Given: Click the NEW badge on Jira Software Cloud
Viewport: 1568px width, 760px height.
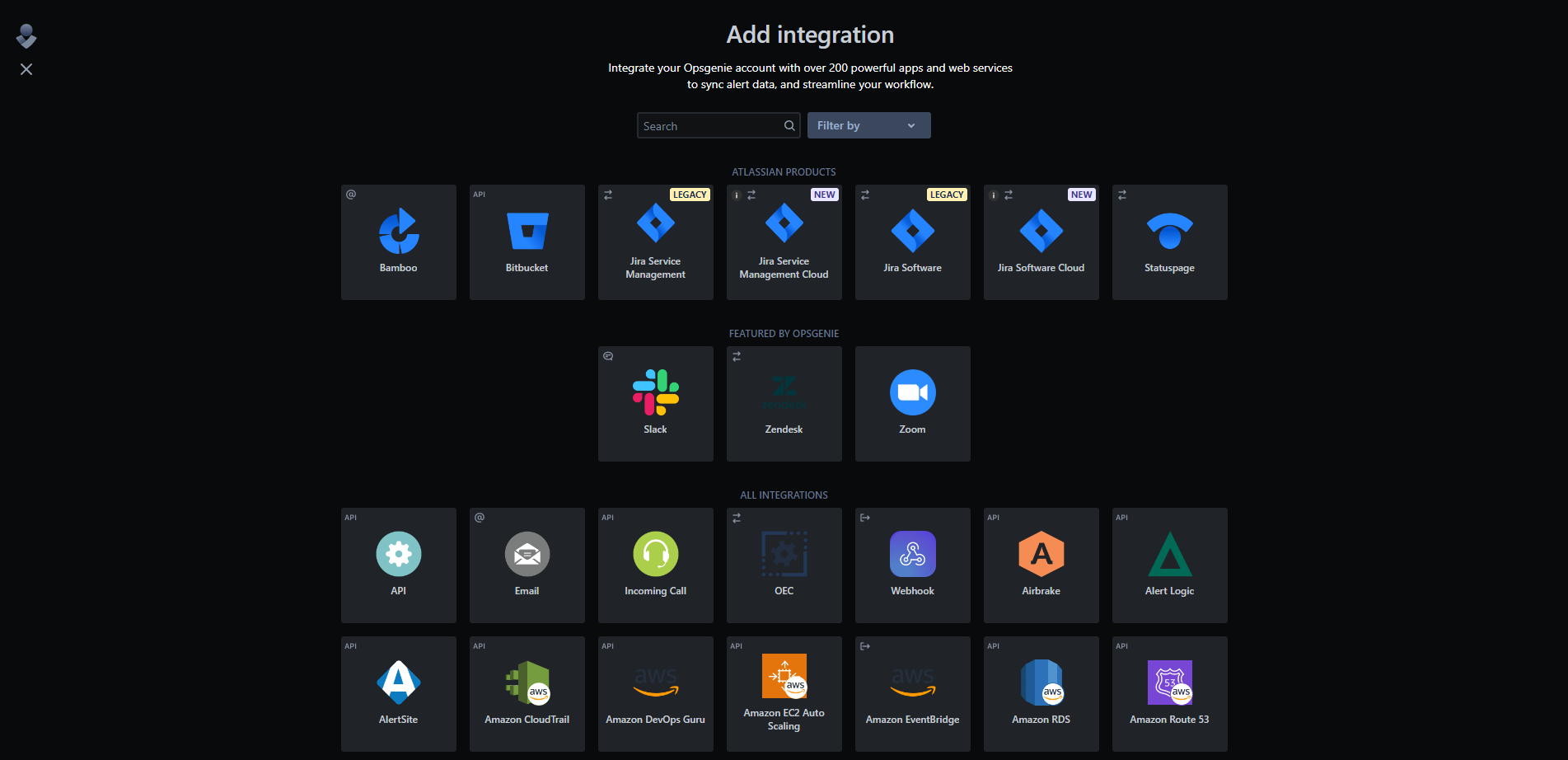Looking at the screenshot, I should (1081, 194).
